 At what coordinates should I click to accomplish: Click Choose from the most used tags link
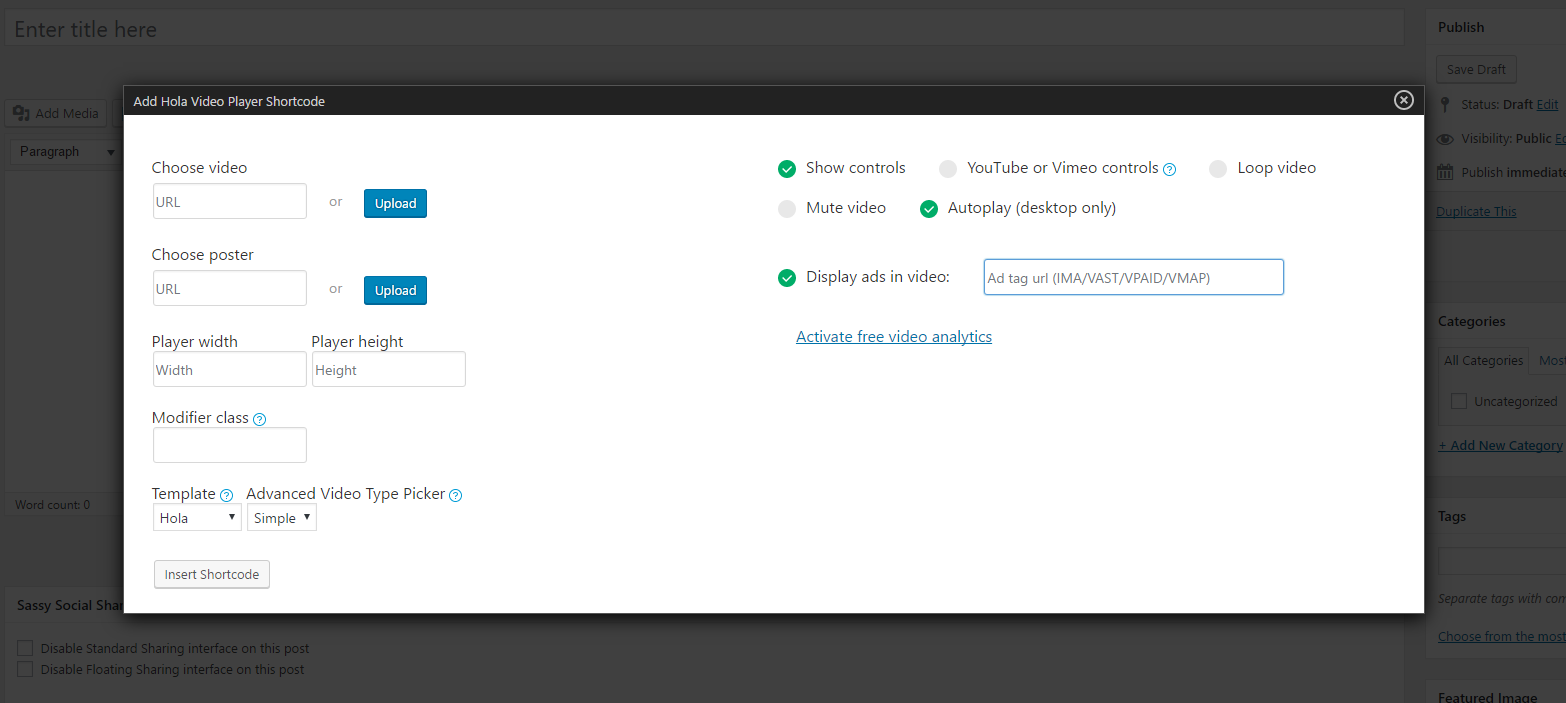click(1501, 636)
